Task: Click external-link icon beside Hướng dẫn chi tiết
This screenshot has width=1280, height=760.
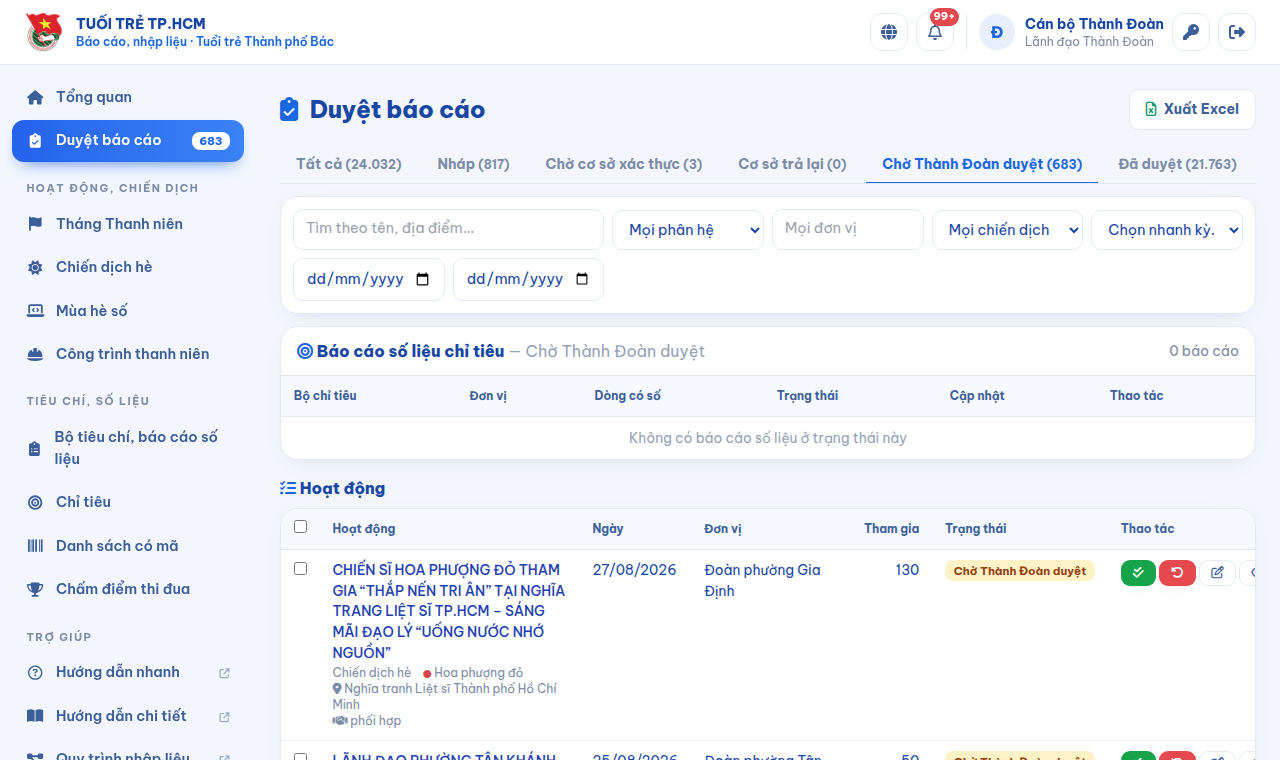Action: pyautogui.click(x=224, y=717)
